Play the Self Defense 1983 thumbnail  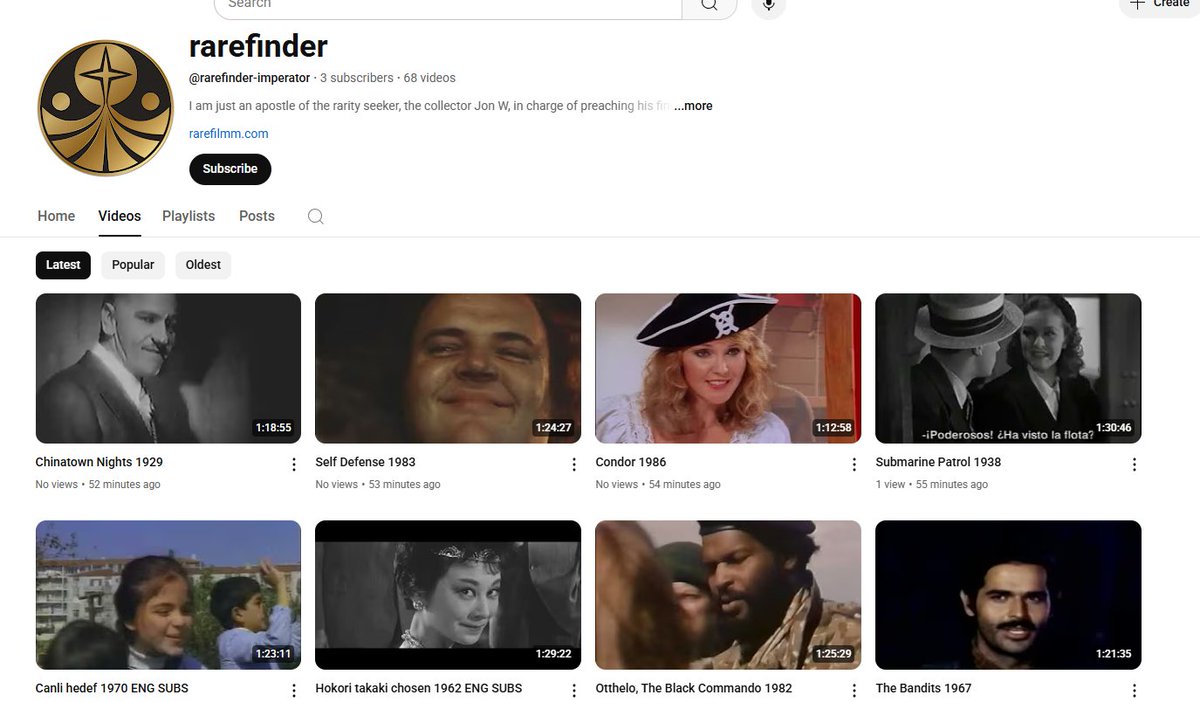coord(448,368)
